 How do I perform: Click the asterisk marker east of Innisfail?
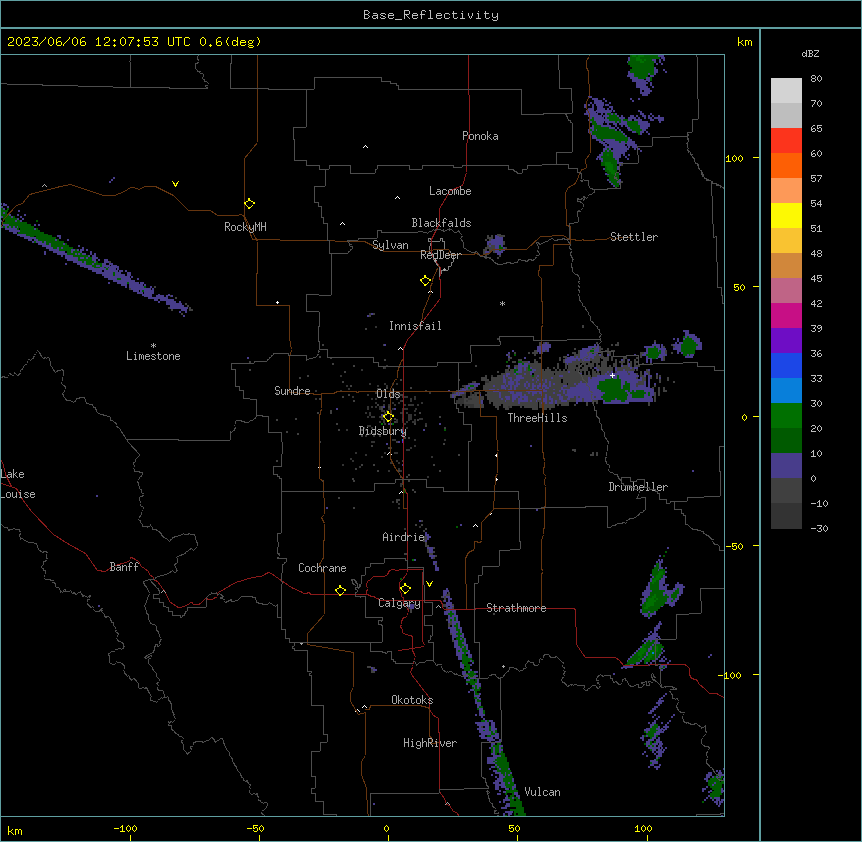pos(502,303)
